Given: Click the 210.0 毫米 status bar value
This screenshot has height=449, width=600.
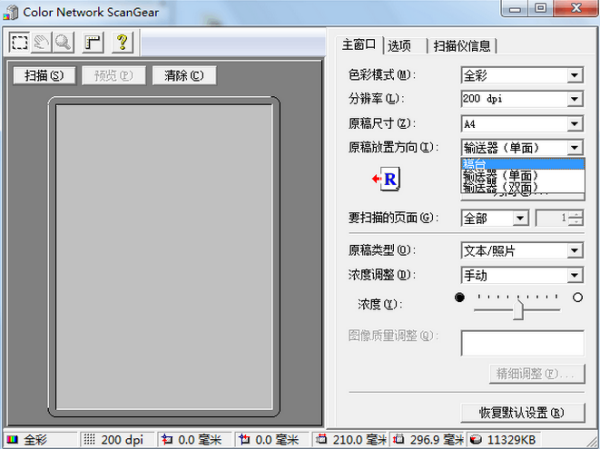Looking at the screenshot, I should click(x=359, y=439).
